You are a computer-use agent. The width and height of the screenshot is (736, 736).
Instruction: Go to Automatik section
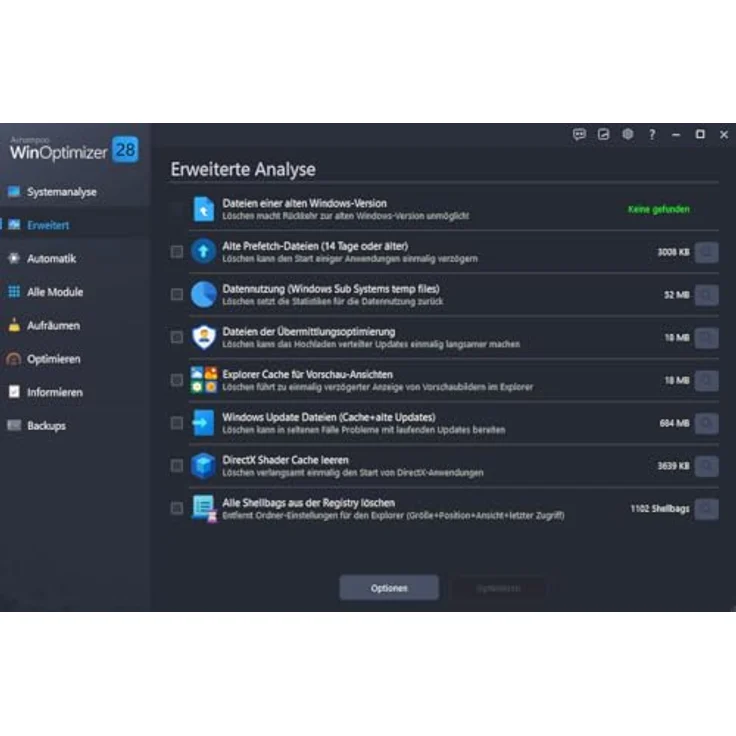(x=75, y=259)
